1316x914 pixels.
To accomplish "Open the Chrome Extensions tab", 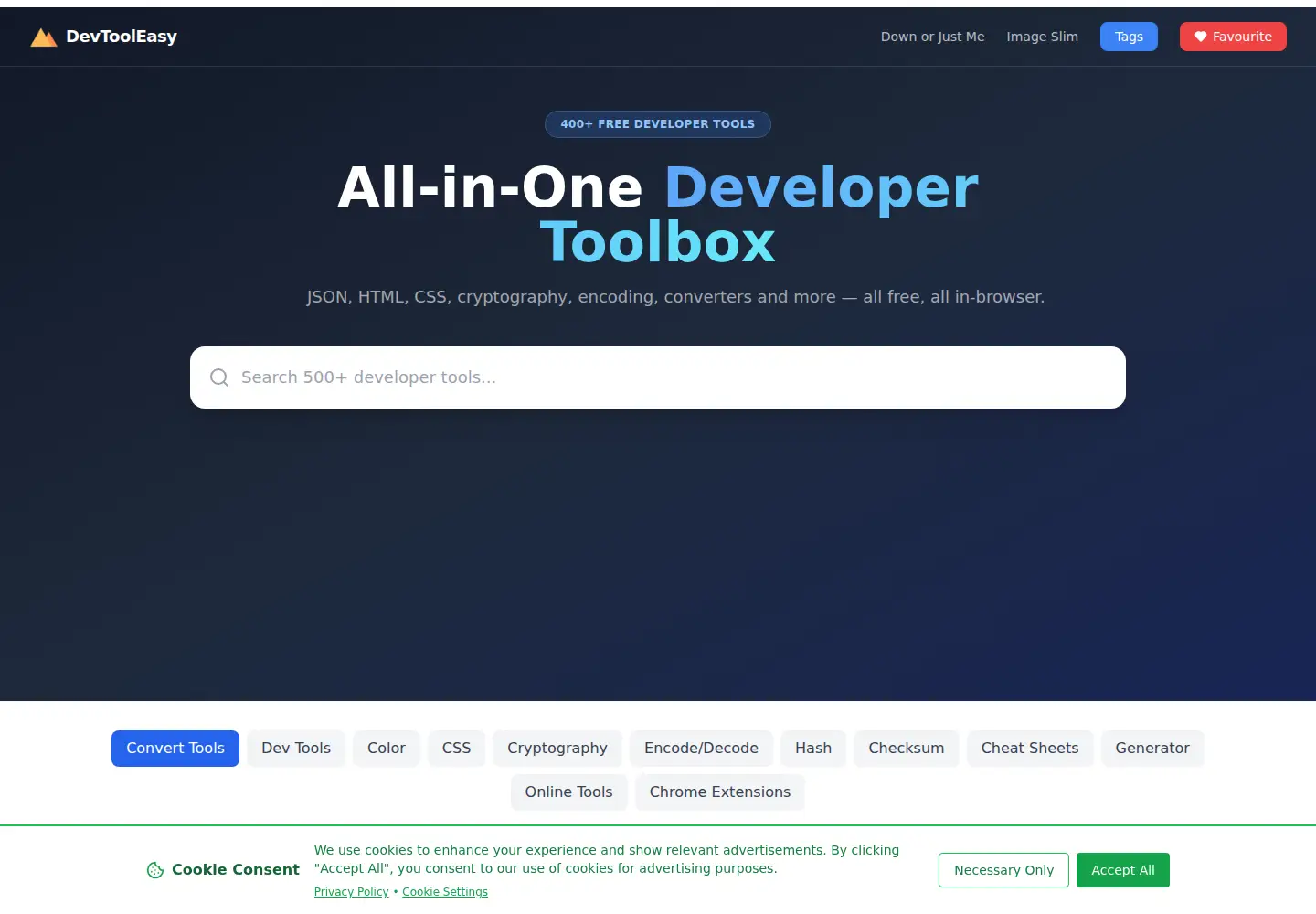I will point(720,792).
